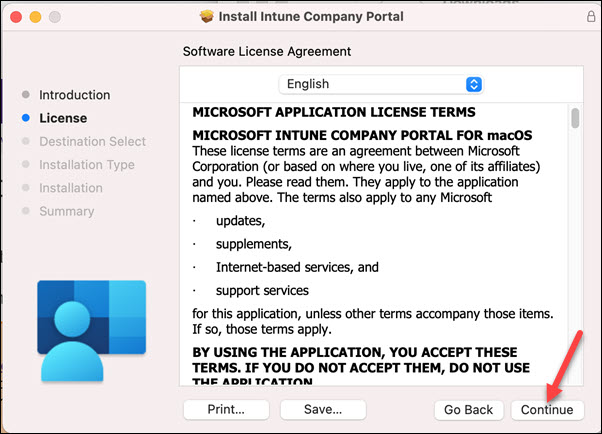Click the 'Software License Agreement' heading
Screen dimensions: 602x434
point(267,51)
